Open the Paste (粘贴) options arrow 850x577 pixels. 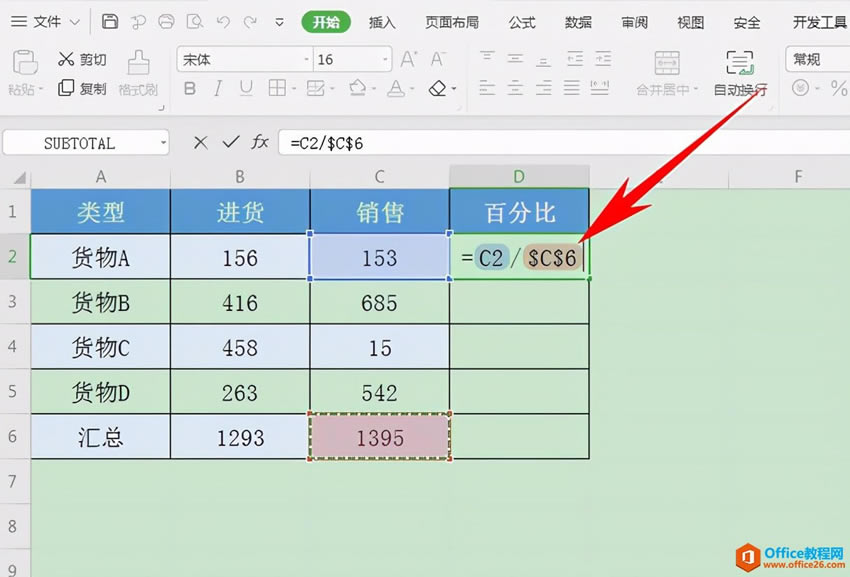pos(41,88)
